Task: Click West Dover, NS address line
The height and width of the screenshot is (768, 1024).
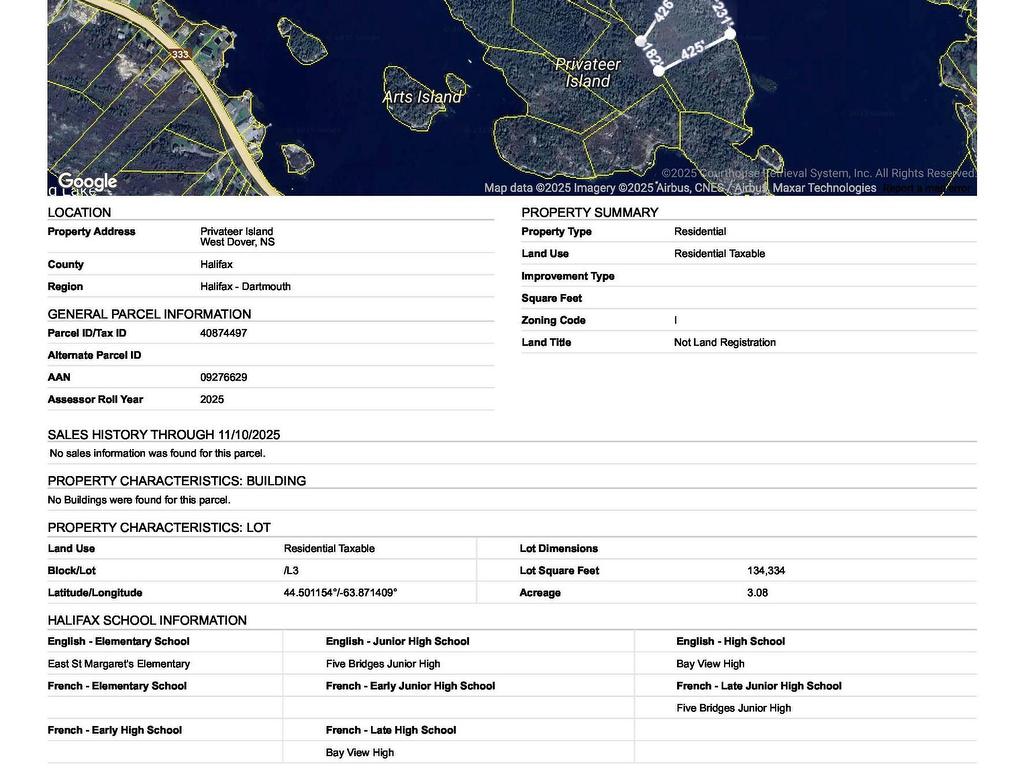Action: point(237,242)
